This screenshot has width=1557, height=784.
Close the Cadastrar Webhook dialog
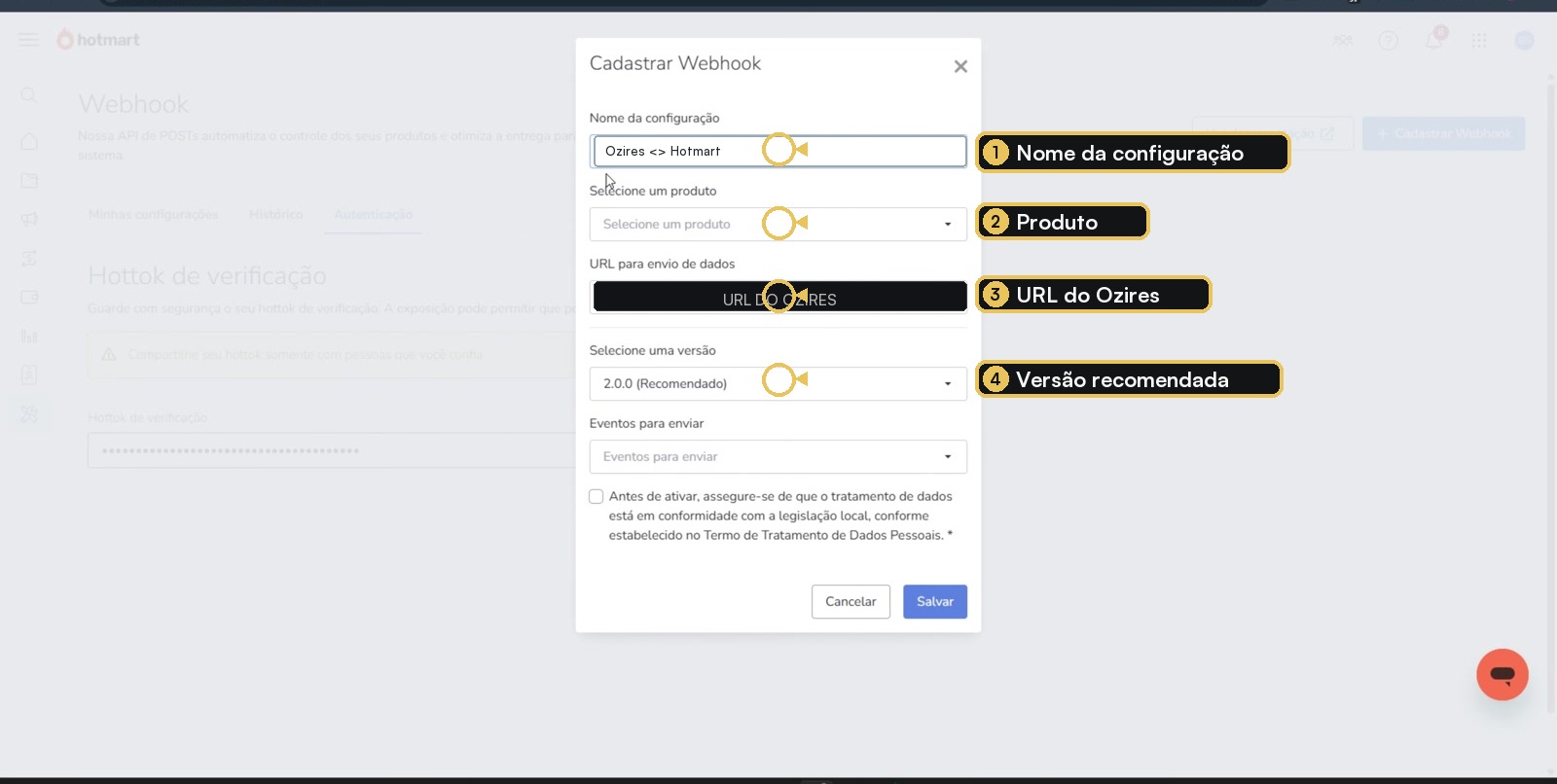pyautogui.click(x=960, y=66)
